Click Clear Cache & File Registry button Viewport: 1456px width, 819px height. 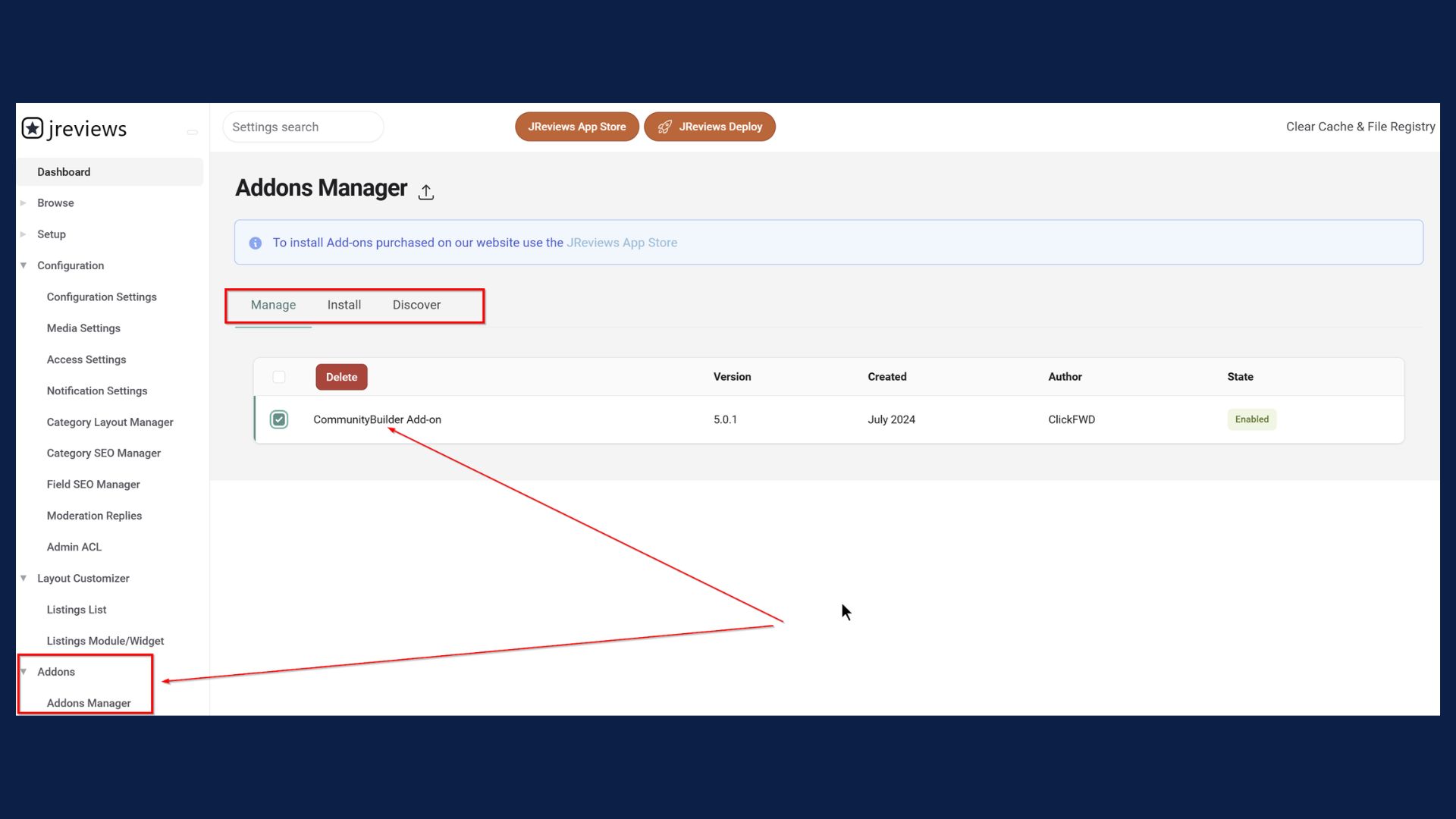[1359, 126]
